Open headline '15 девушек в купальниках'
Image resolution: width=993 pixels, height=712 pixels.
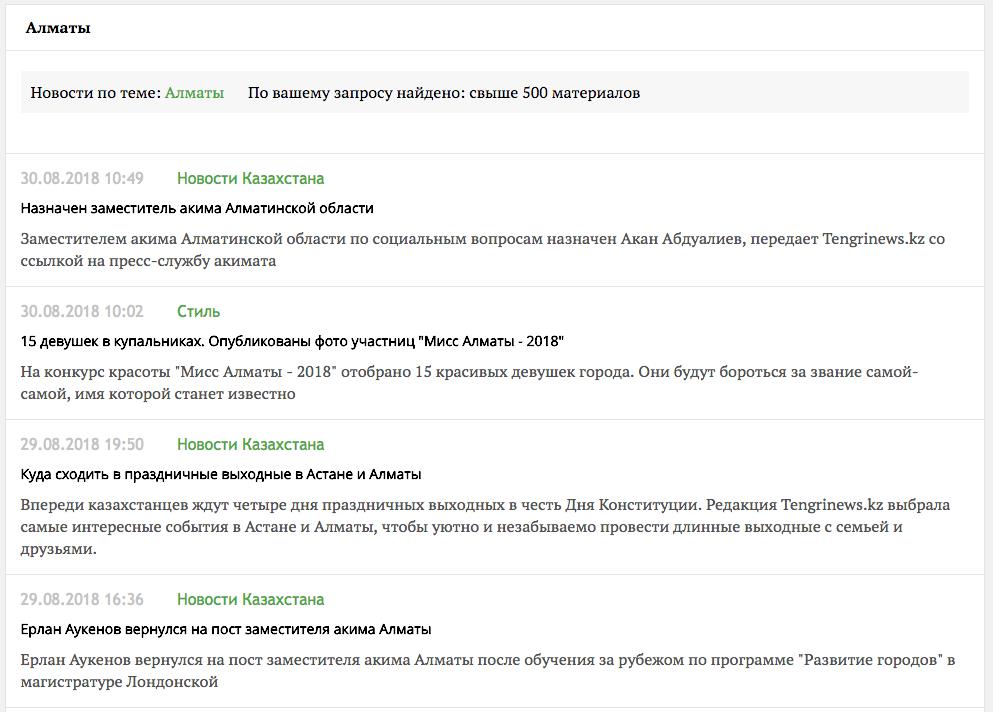pos(292,341)
